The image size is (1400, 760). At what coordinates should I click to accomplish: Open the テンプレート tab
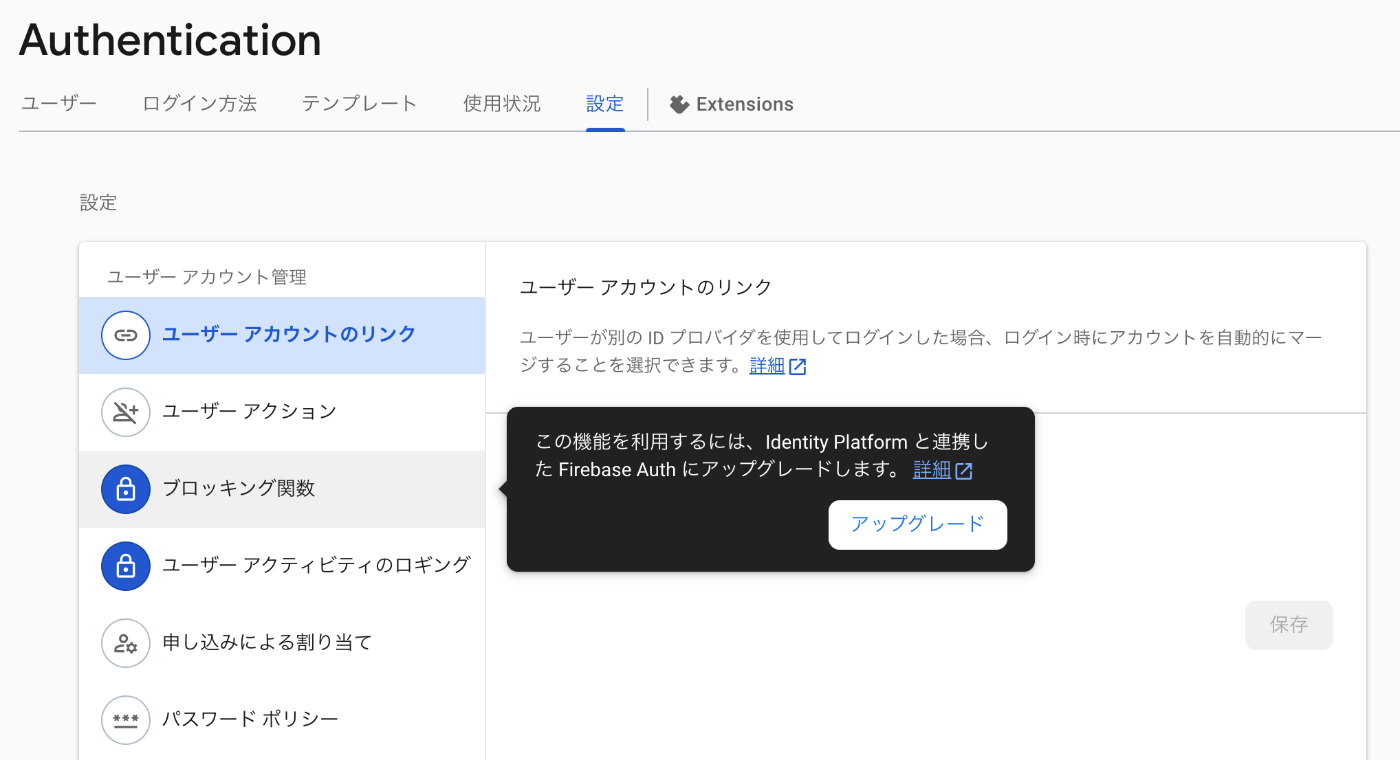click(x=360, y=104)
